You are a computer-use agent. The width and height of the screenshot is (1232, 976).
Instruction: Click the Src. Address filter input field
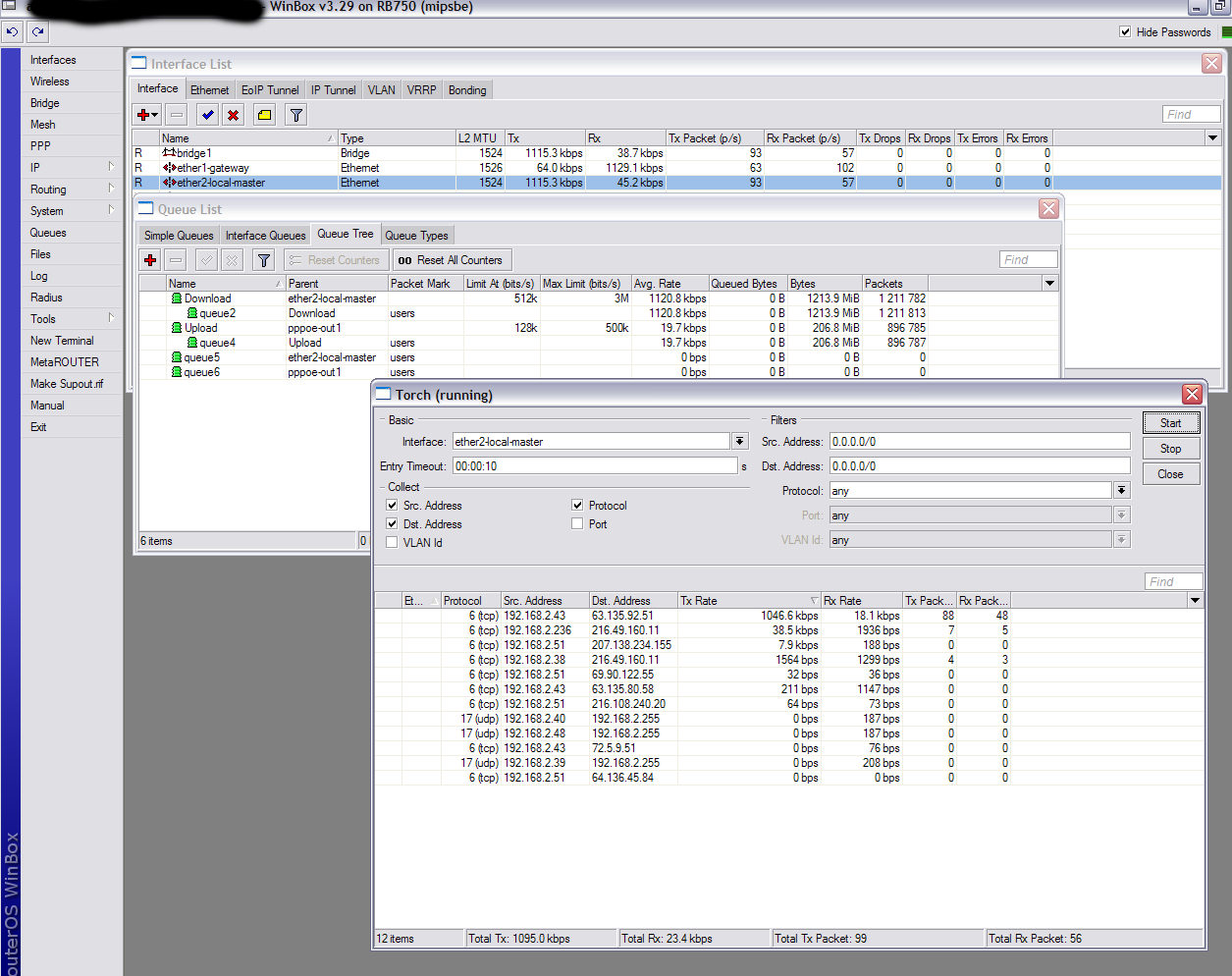point(979,442)
